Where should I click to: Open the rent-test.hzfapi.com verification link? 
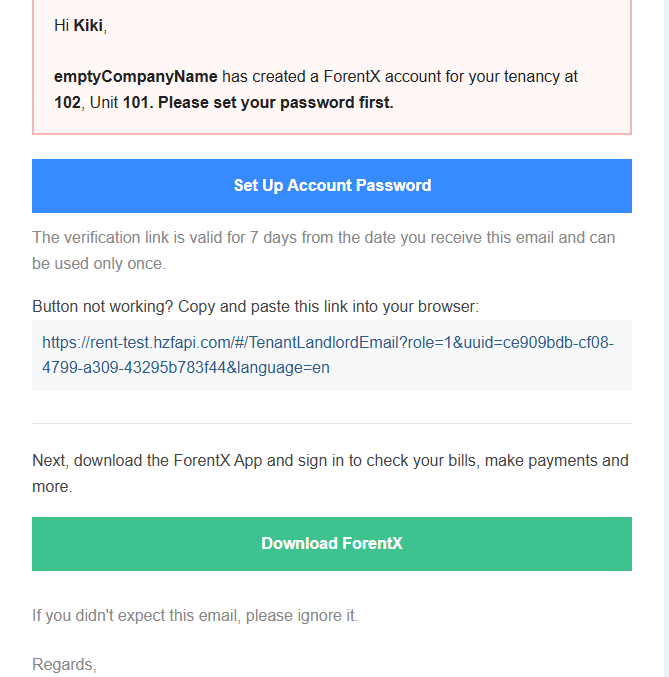coord(327,343)
